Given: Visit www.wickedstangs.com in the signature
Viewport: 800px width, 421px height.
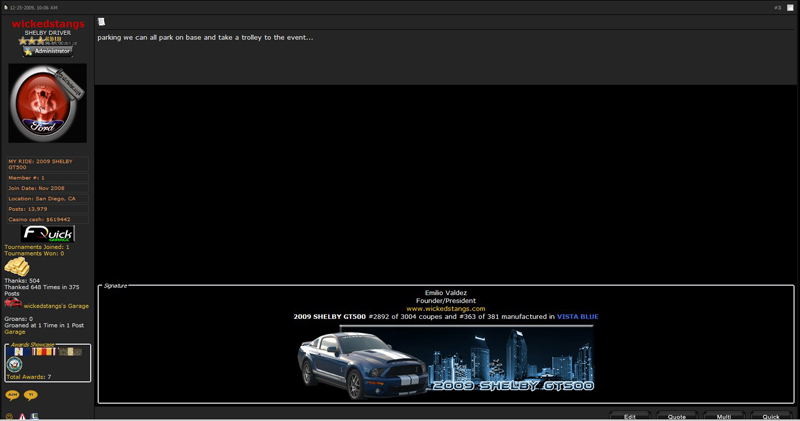Looking at the screenshot, I should click(x=446, y=309).
